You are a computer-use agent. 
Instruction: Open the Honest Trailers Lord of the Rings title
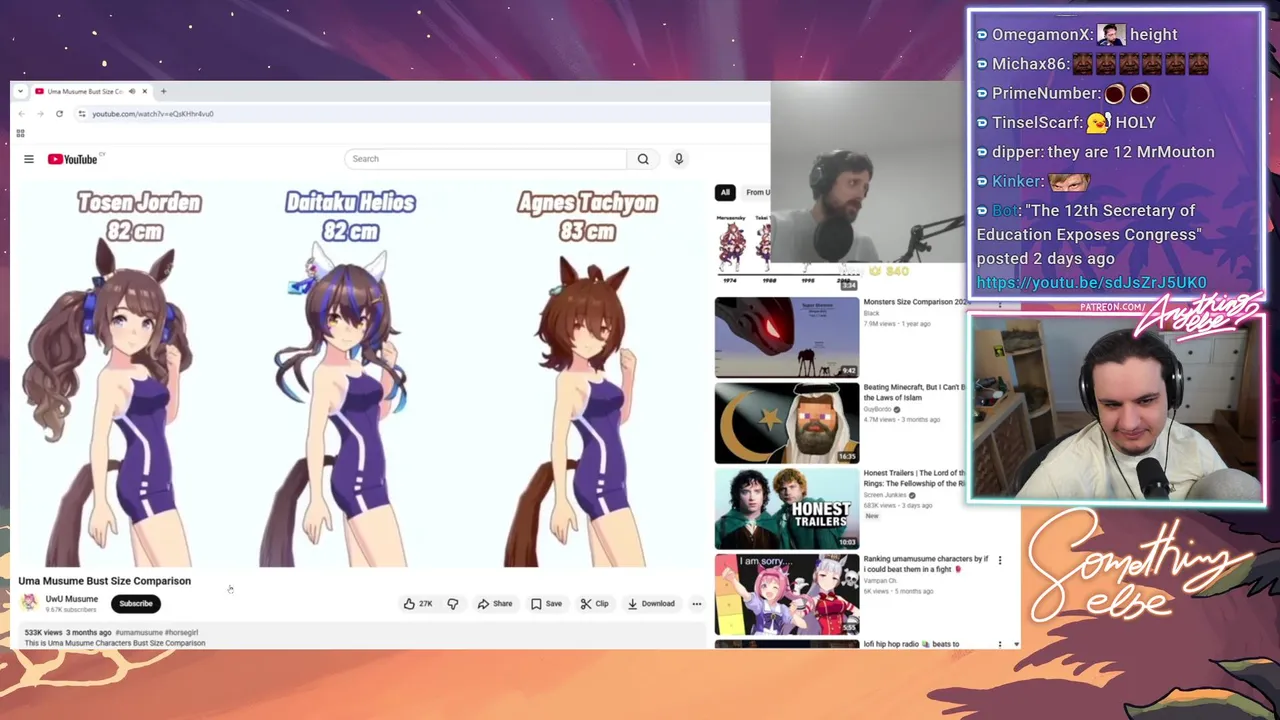pos(914,478)
